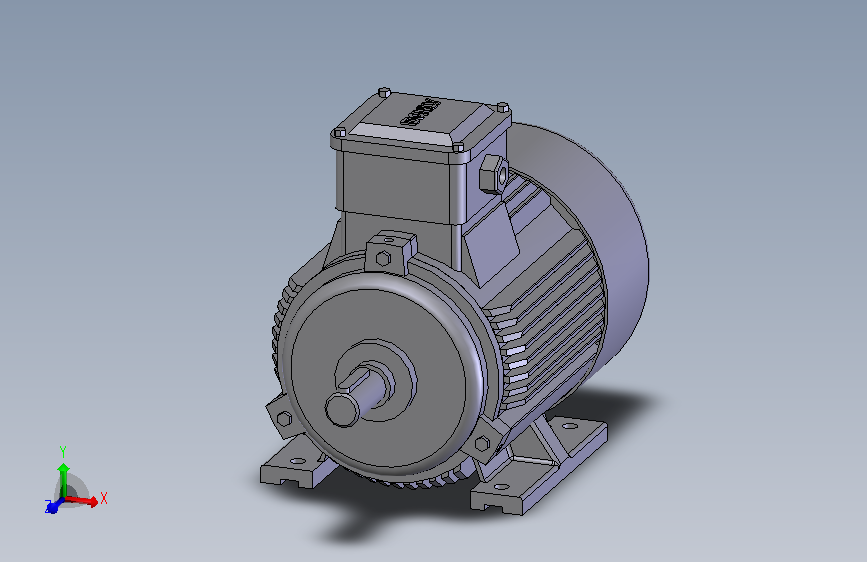The image size is (867, 562).
Task: Click the red X axis arrow of the triad
Action: (x=82, y=501)
